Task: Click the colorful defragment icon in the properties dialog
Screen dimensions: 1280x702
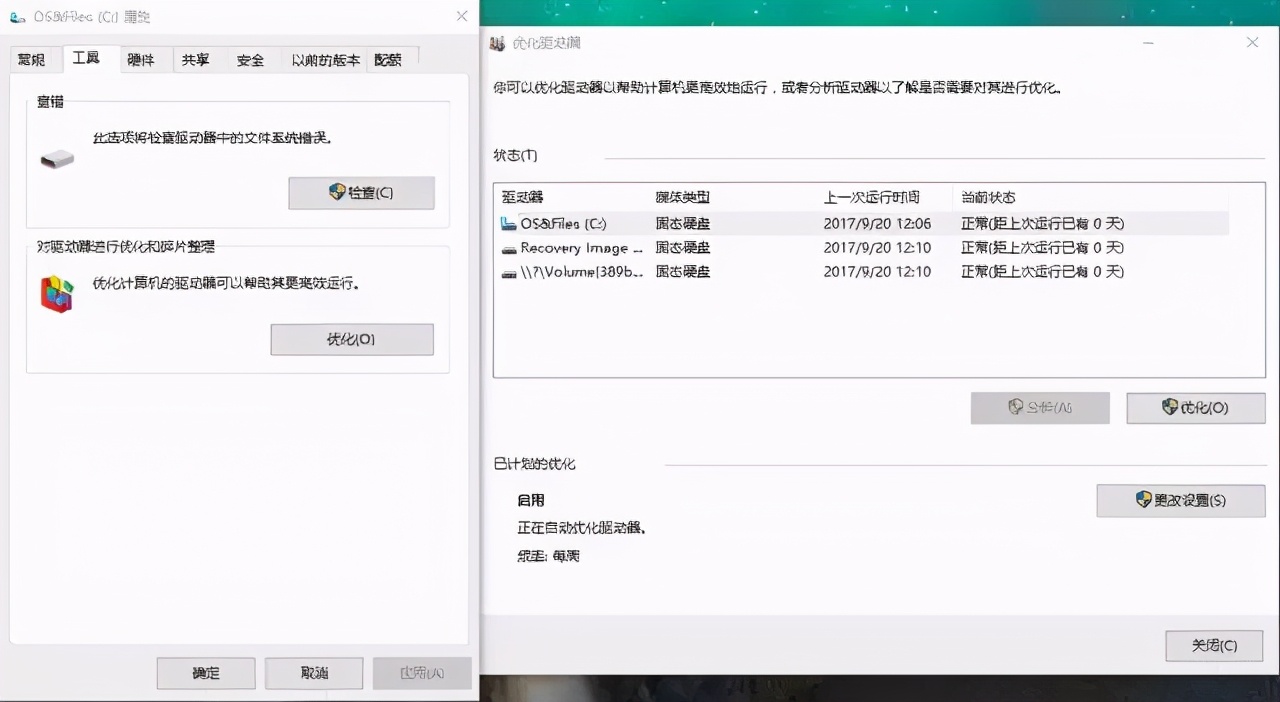Action: [56, 293]
